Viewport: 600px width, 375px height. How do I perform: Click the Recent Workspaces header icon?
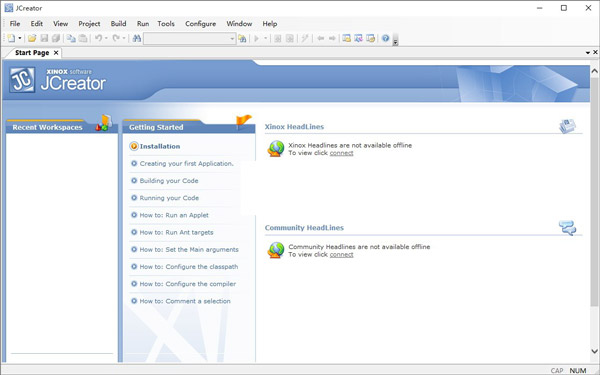pyautogui.click(x=104, y=123)
